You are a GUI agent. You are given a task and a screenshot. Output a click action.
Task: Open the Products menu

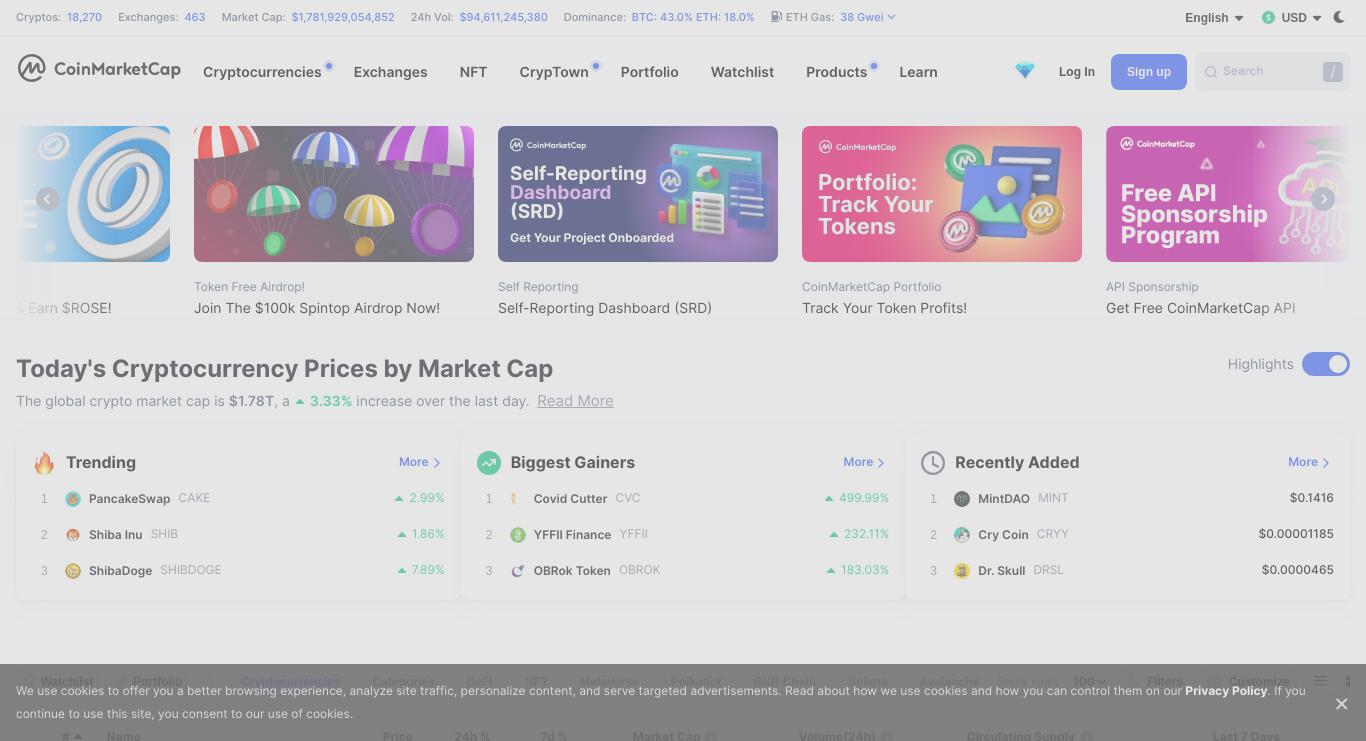837,72
